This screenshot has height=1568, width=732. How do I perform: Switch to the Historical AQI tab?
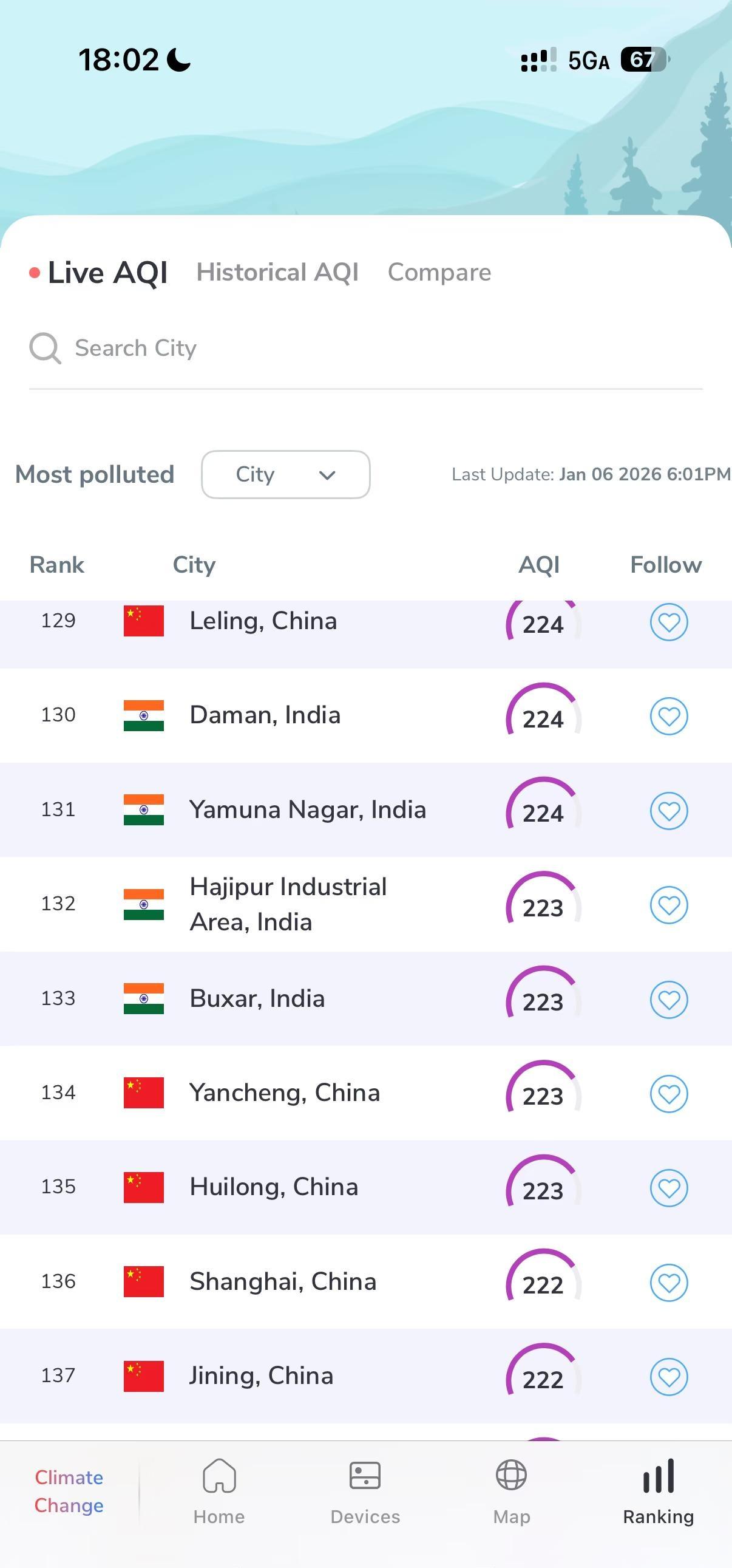[x=277, y=272]
